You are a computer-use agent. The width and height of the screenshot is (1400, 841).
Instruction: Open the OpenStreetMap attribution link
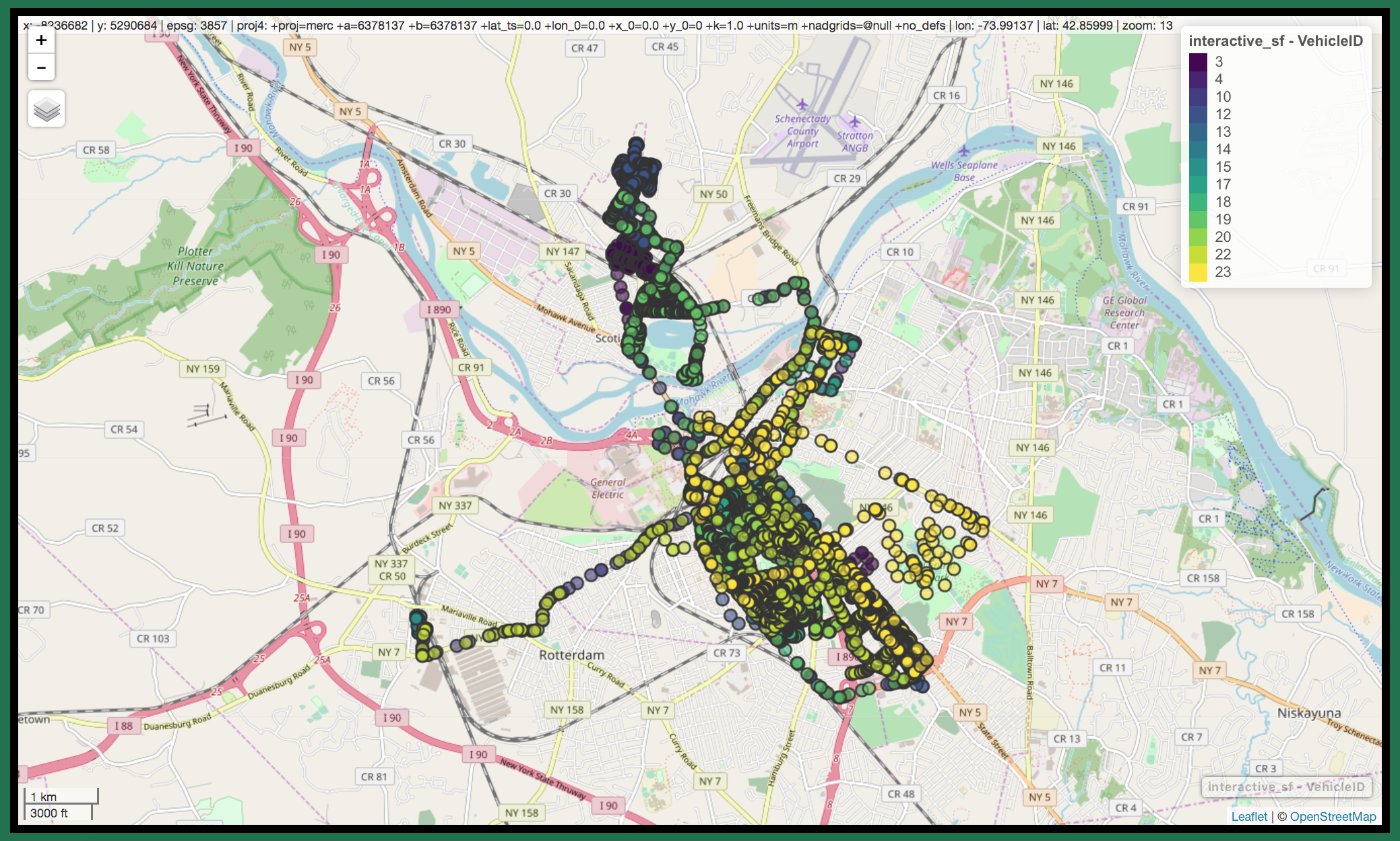(x=1333, y=816)
